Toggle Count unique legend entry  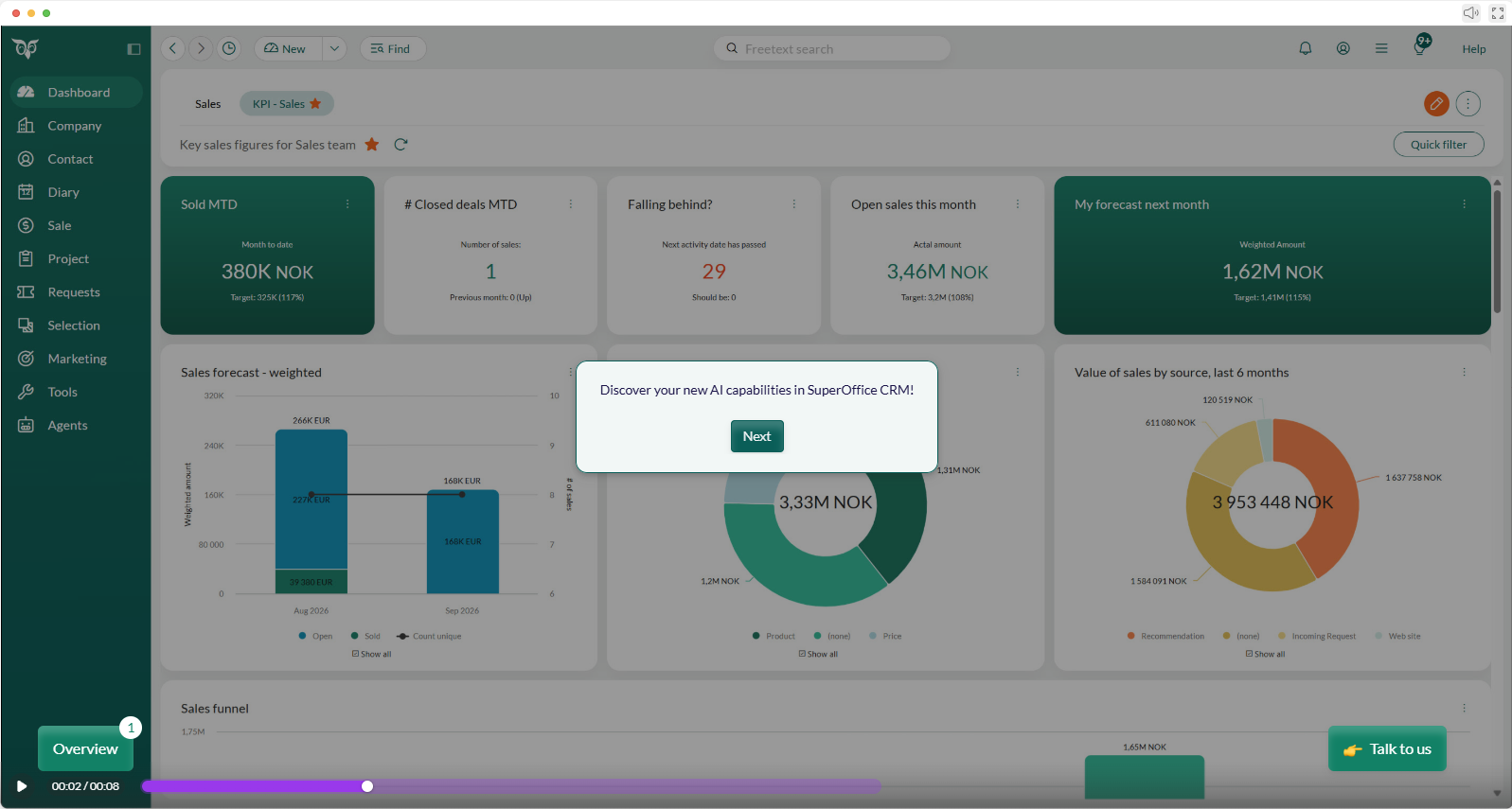coord(429,636)
